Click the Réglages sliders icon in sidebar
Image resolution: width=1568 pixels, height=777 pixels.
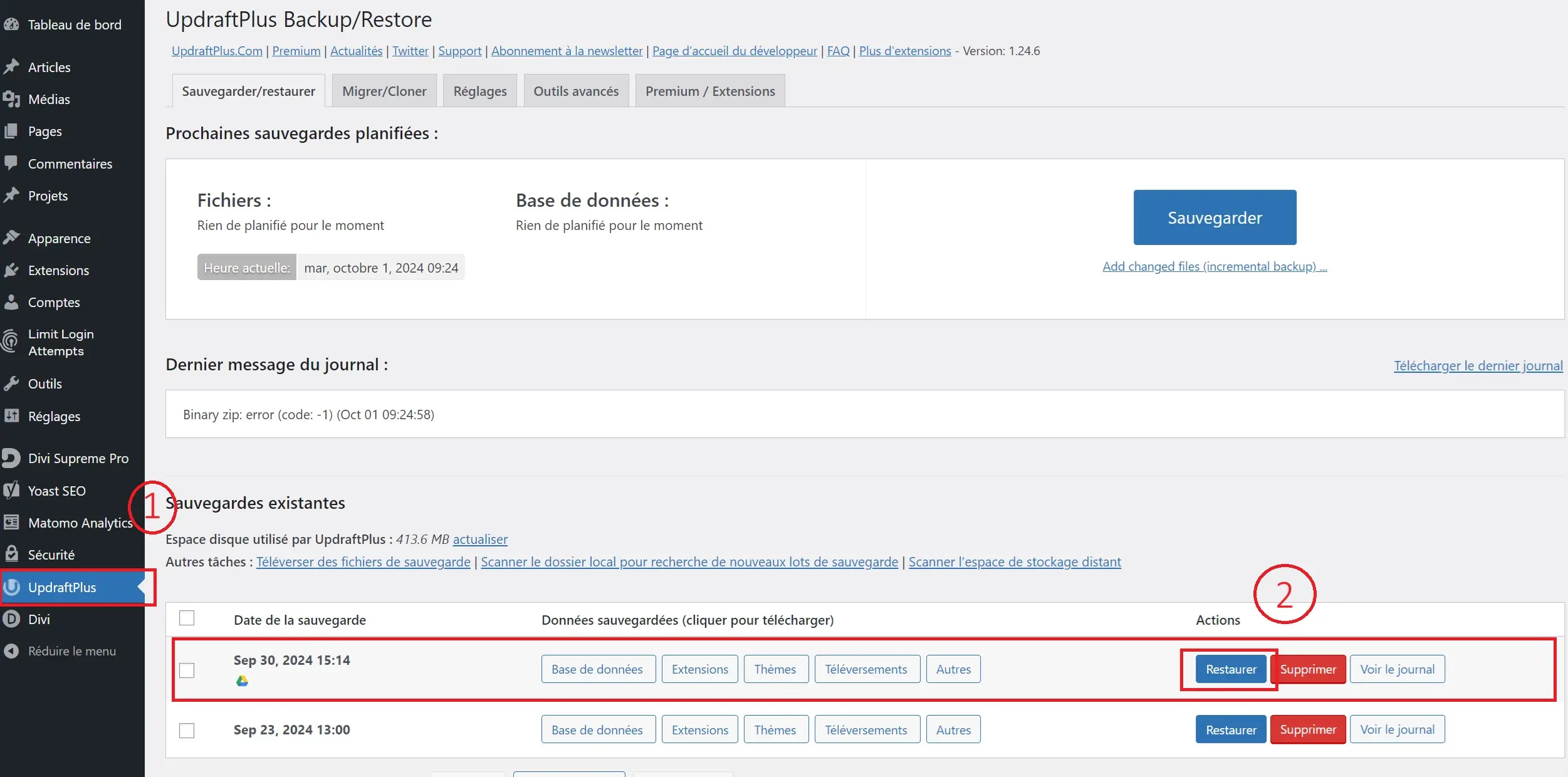click(11, 415)
